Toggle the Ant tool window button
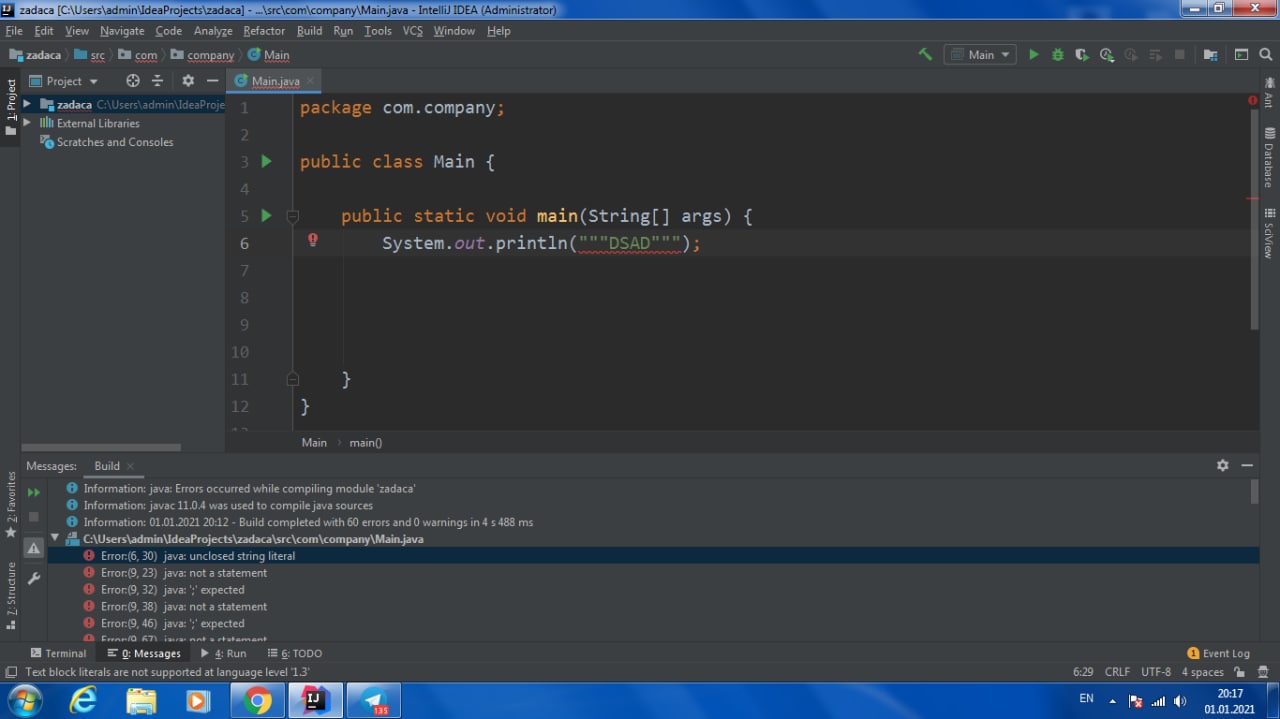Image resolution: width=1280 pixels, height=719 pixels. 1269,93
